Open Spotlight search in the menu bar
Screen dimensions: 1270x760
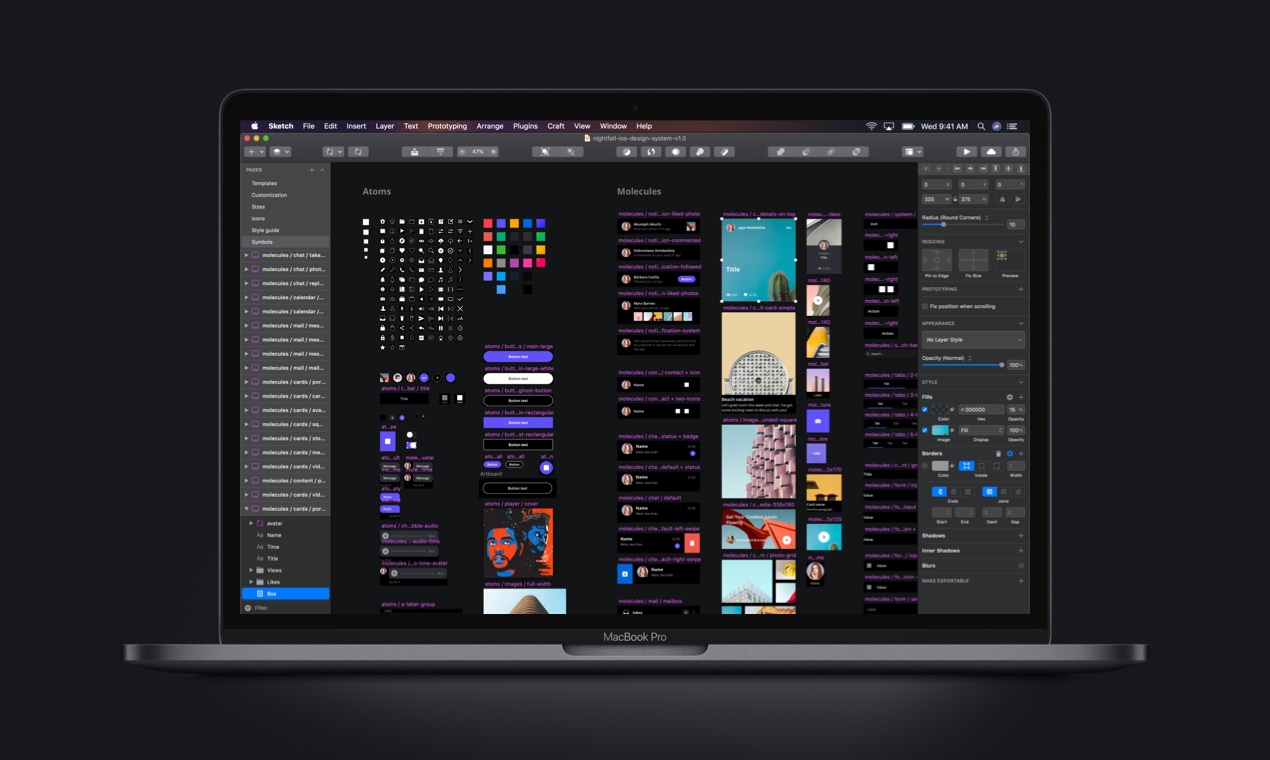click(x=981, y=127)
